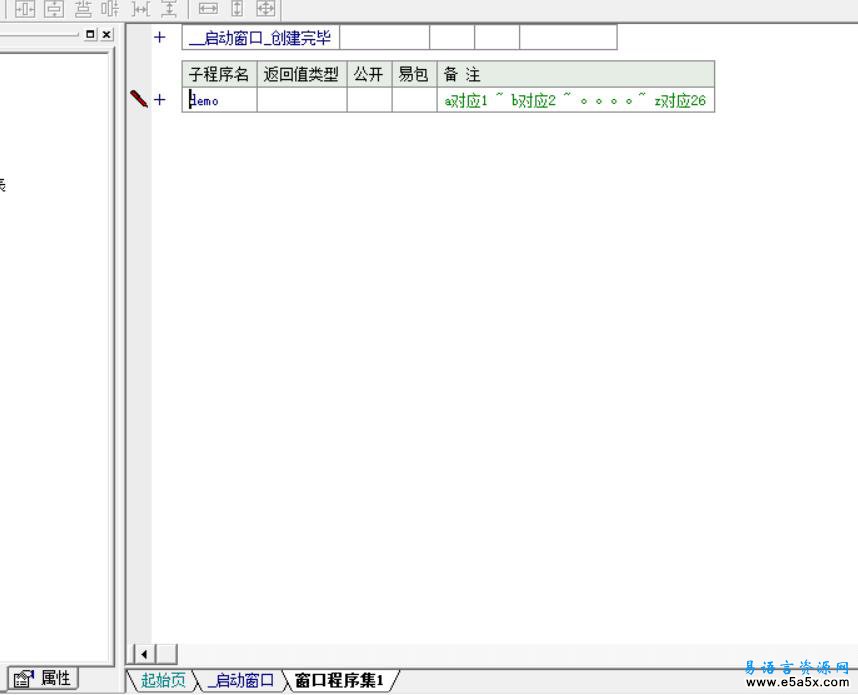This screenshot has height=695, width=858.
Task: Float the left panel using its square button
Action: (91, 34)
